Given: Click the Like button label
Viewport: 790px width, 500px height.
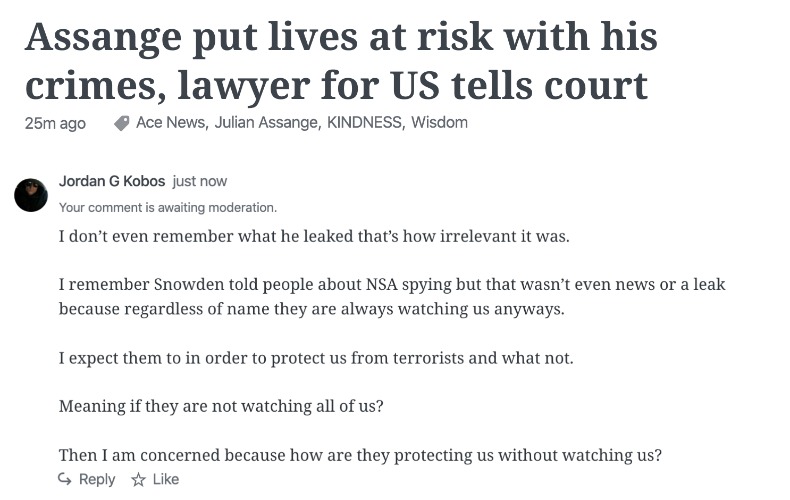Looking at the screenshot, I should pyautogui.click(x=166, y=479).
